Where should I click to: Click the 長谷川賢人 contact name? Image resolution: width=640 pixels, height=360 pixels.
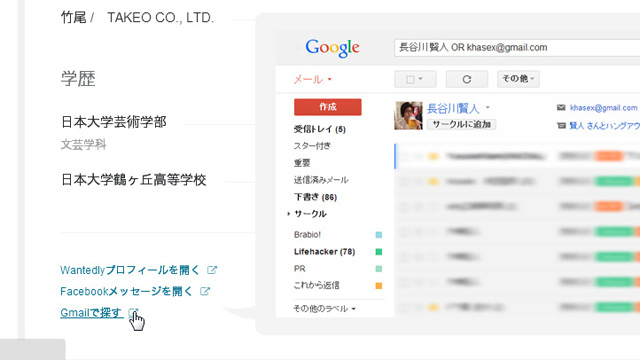click(x=453, y=108)
